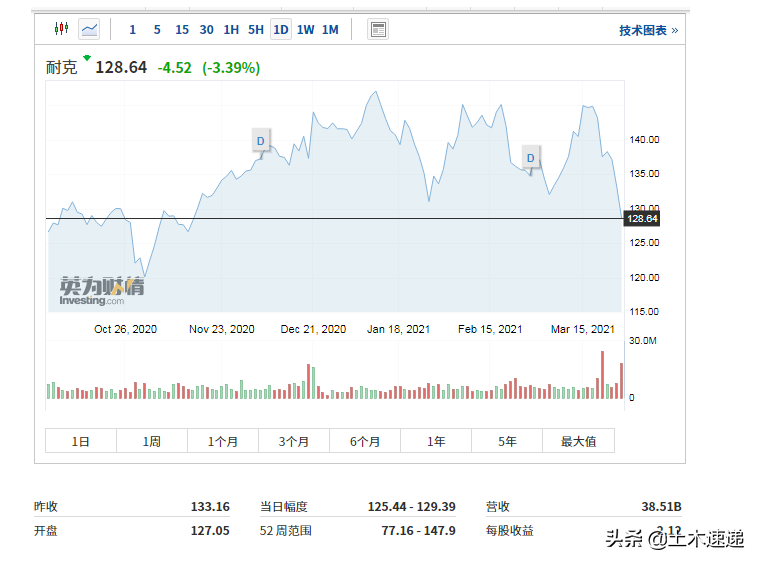The height and width of the screenshot is (564, 760).
Task: View the 最大值 maximum range
Action: click(x=578, y=441)
